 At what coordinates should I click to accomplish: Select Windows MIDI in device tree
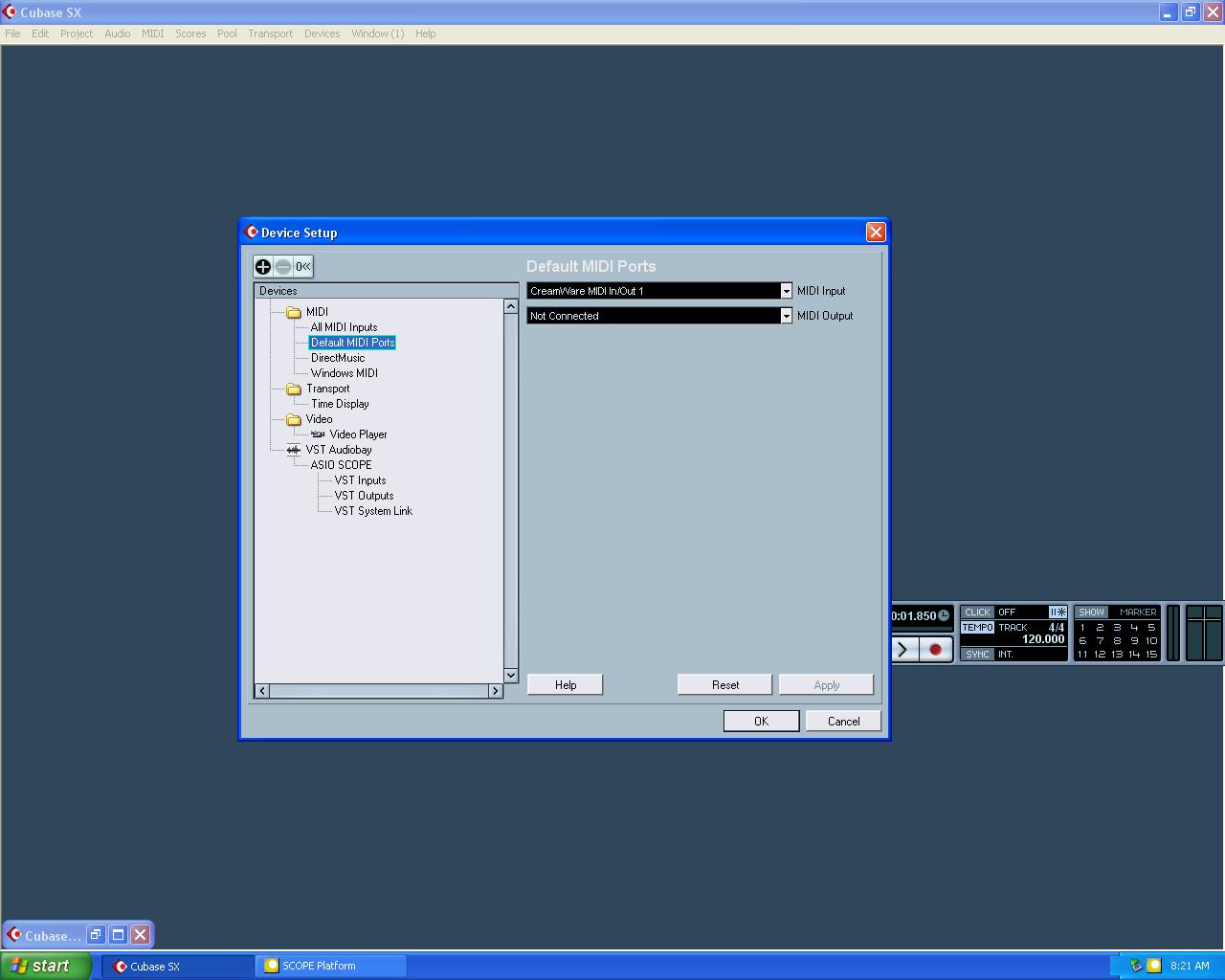pos(345,373)
